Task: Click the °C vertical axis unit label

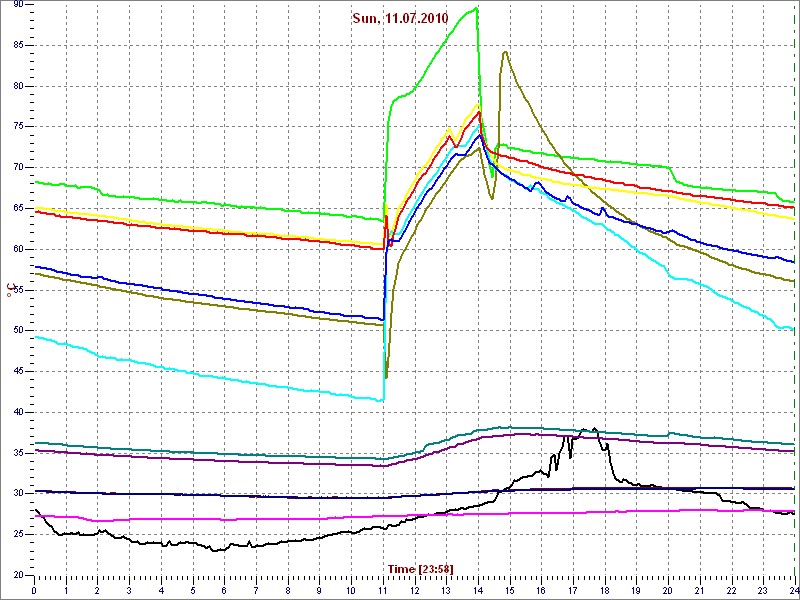Action: (x=9, y=289)
